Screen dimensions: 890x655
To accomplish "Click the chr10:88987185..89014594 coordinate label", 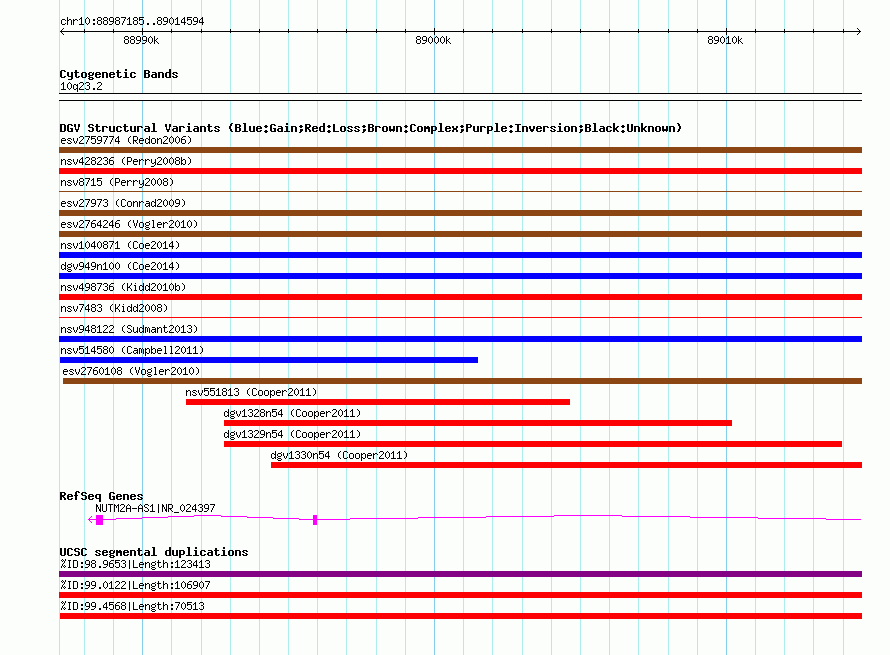I will tap(132, 21).
